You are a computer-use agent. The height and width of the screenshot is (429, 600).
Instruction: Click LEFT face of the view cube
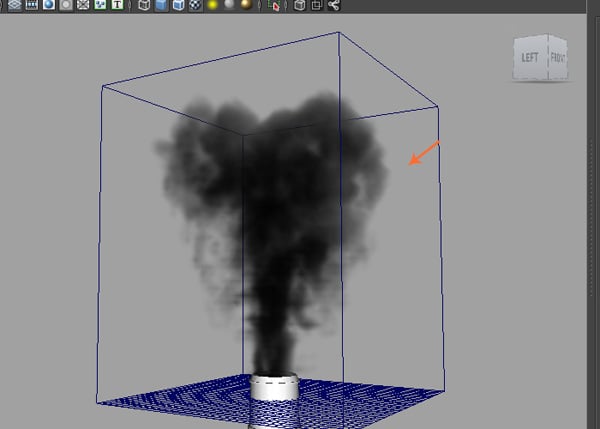(x=530, y=58)
